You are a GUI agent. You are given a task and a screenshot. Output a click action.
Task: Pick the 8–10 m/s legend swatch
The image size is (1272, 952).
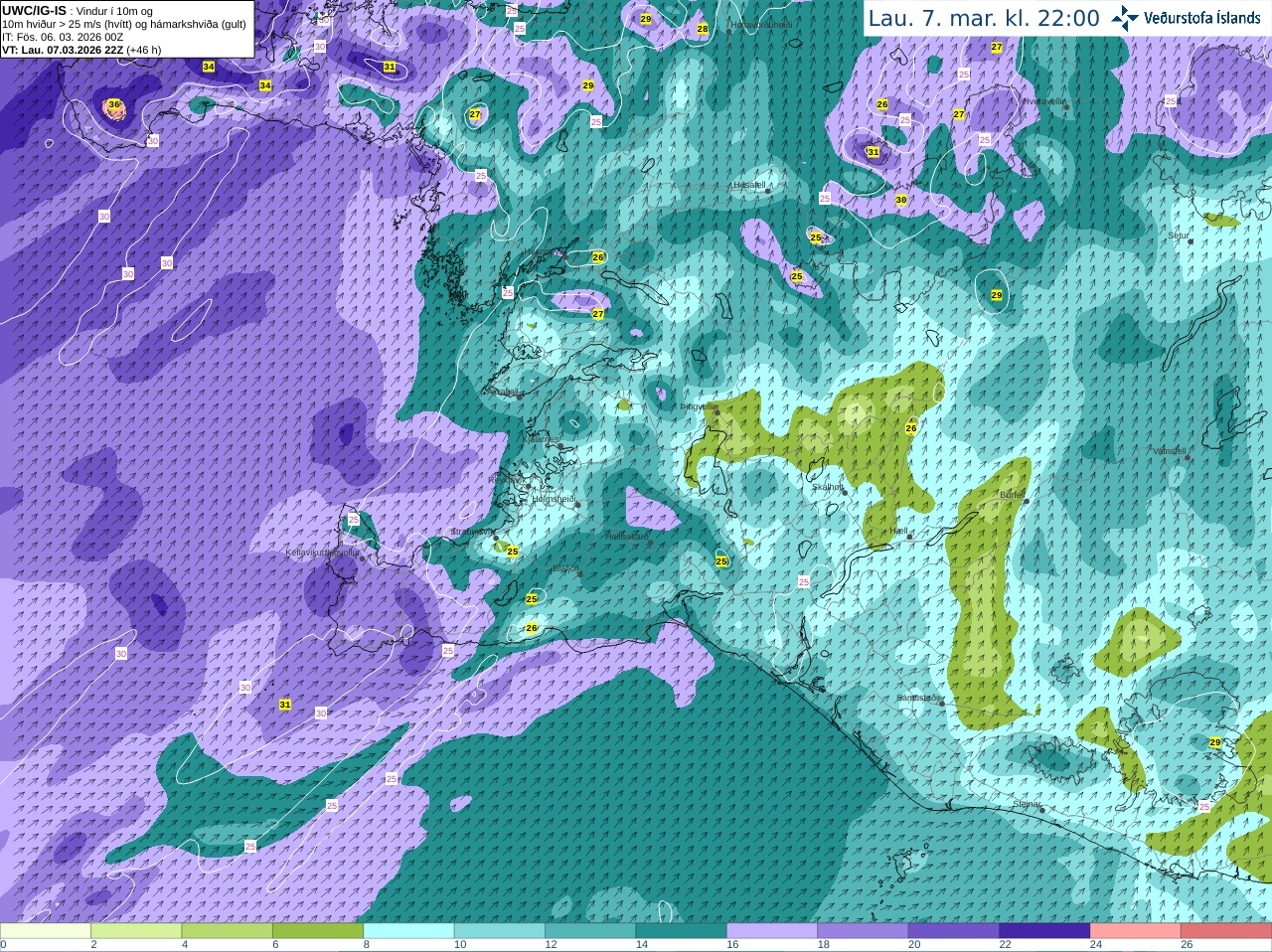tap(409, 931)
